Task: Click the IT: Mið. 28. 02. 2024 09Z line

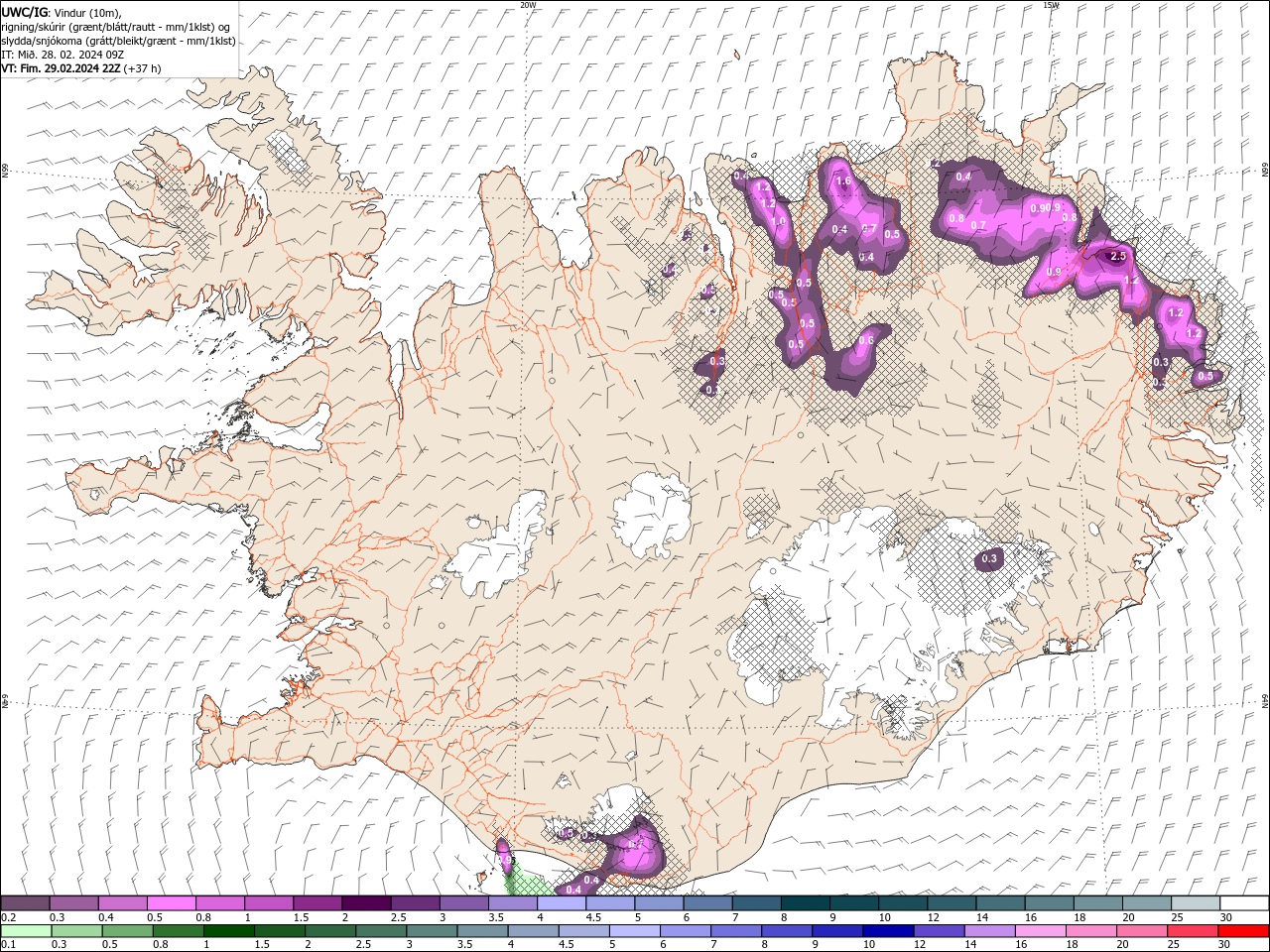Action: 62,55
